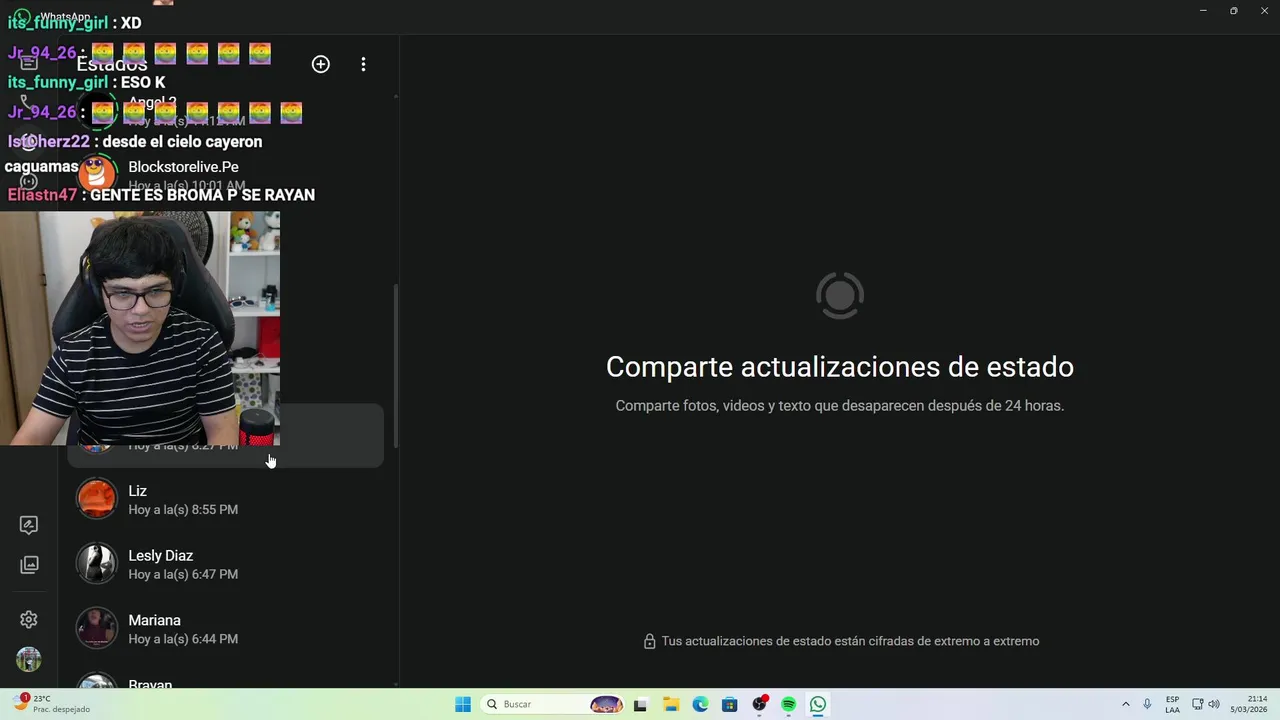
Task: Open the Chats tab in WhatsApp sidebar
Action: click(29, 63)
